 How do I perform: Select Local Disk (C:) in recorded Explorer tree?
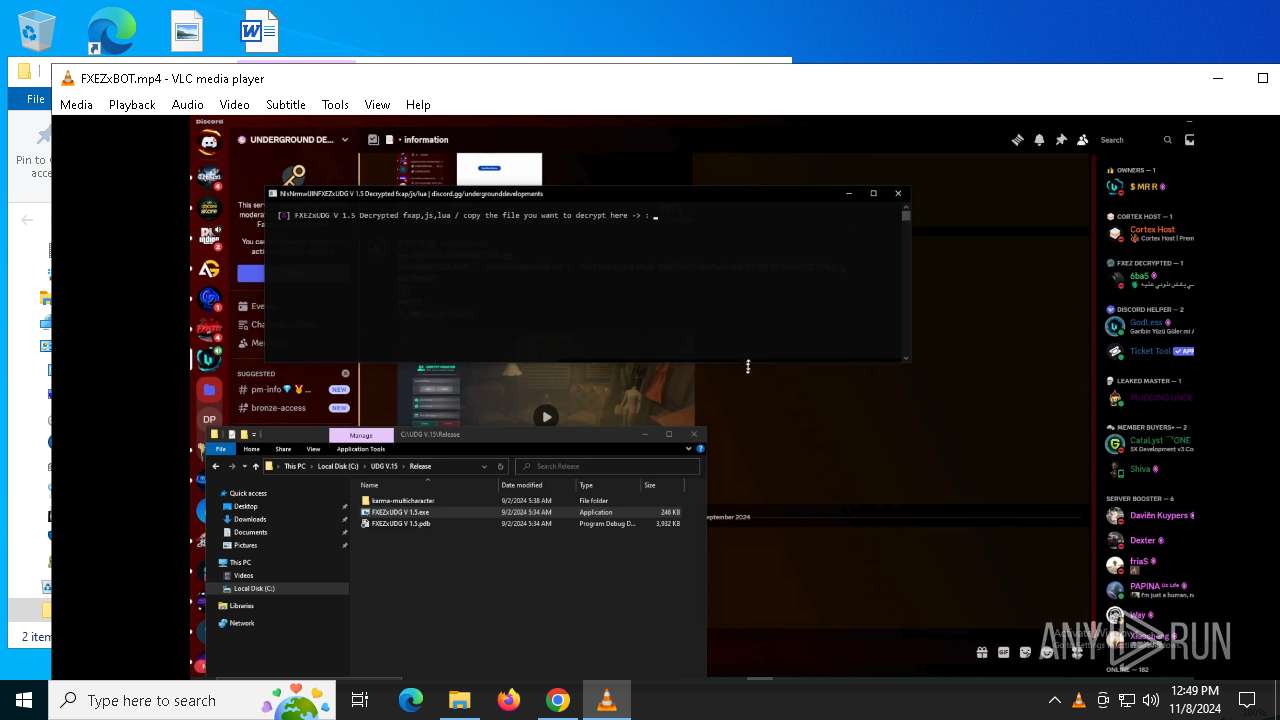254,589
